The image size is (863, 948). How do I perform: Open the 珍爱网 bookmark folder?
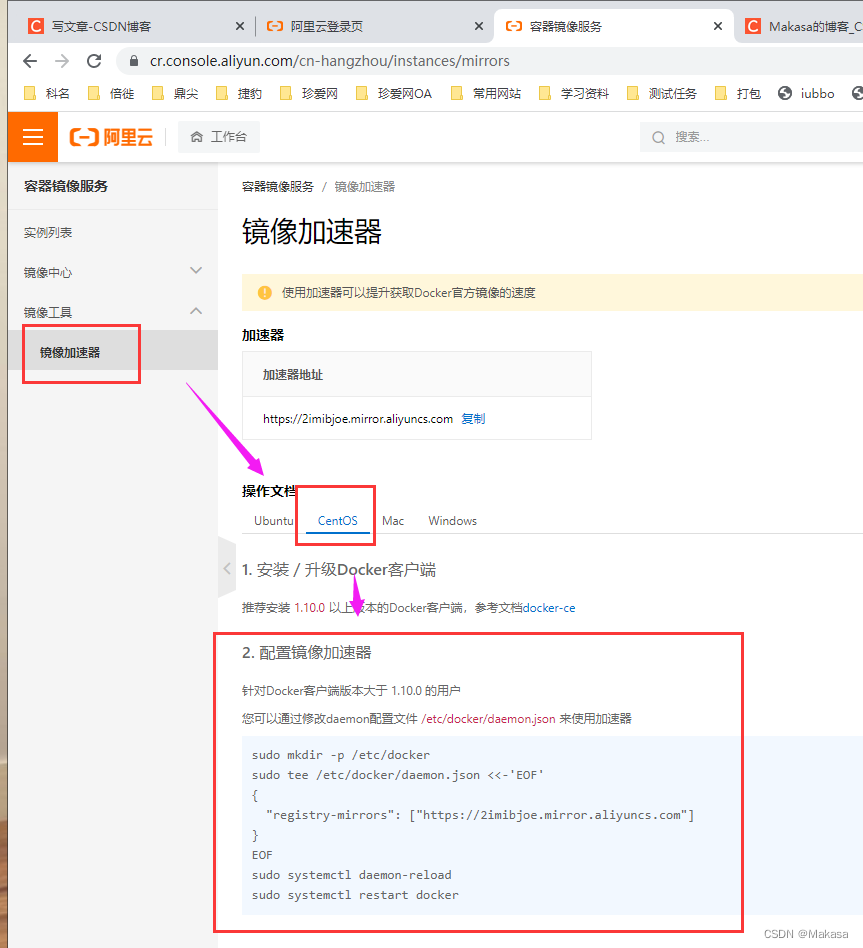[309, 93]
